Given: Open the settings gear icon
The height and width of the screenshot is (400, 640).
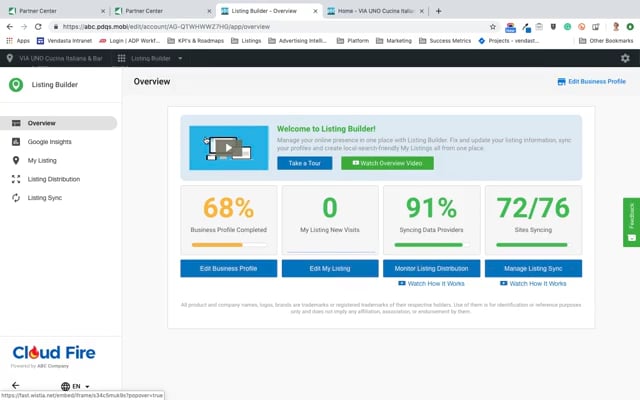Looking at the screenshot, I should coord(625,58).
